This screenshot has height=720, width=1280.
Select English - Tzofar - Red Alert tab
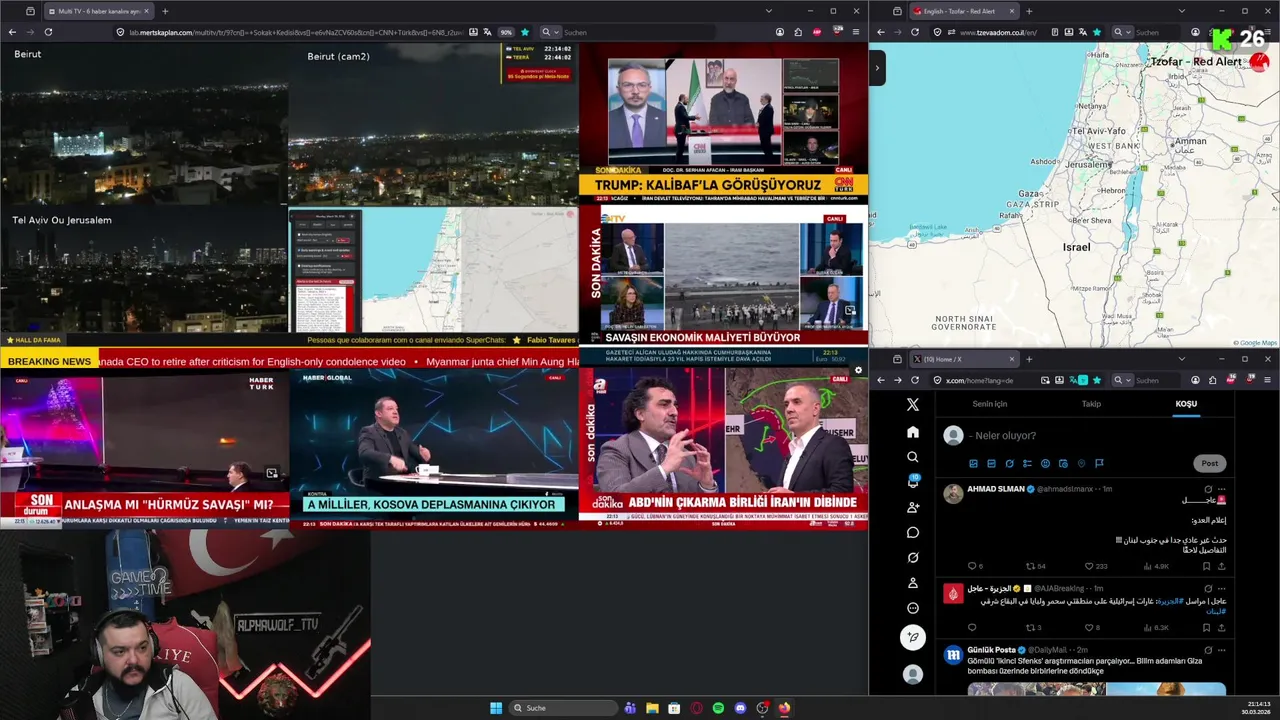point(963,11)
